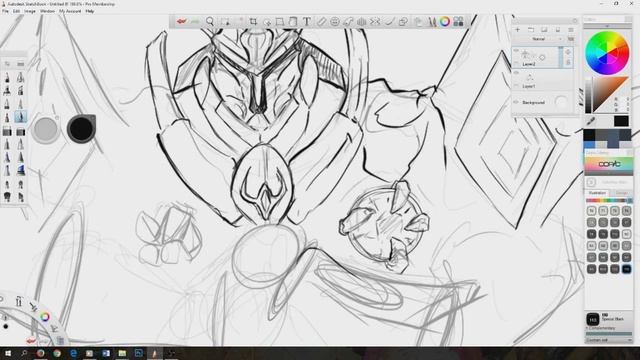Pick a hue on the color wheel

607,53
